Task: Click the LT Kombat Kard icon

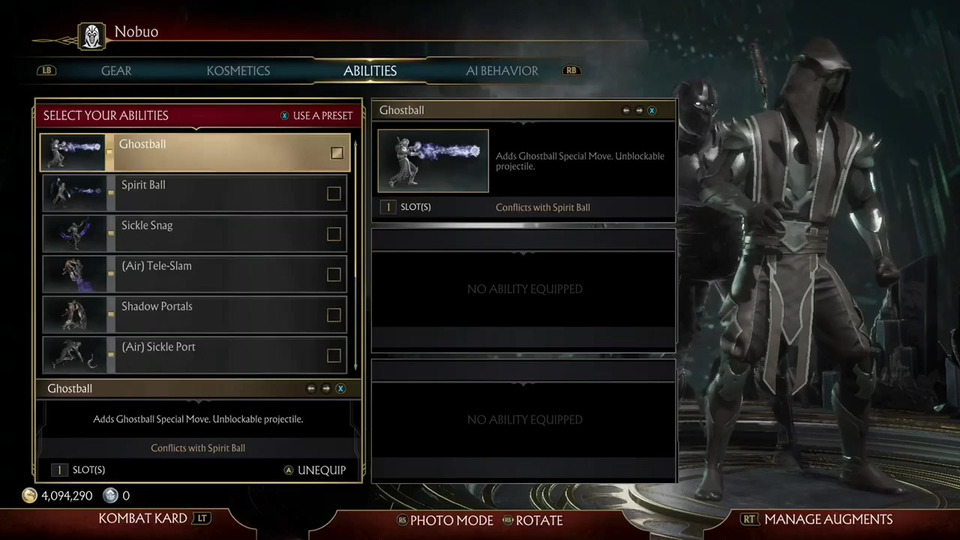Action: [201, 519]
